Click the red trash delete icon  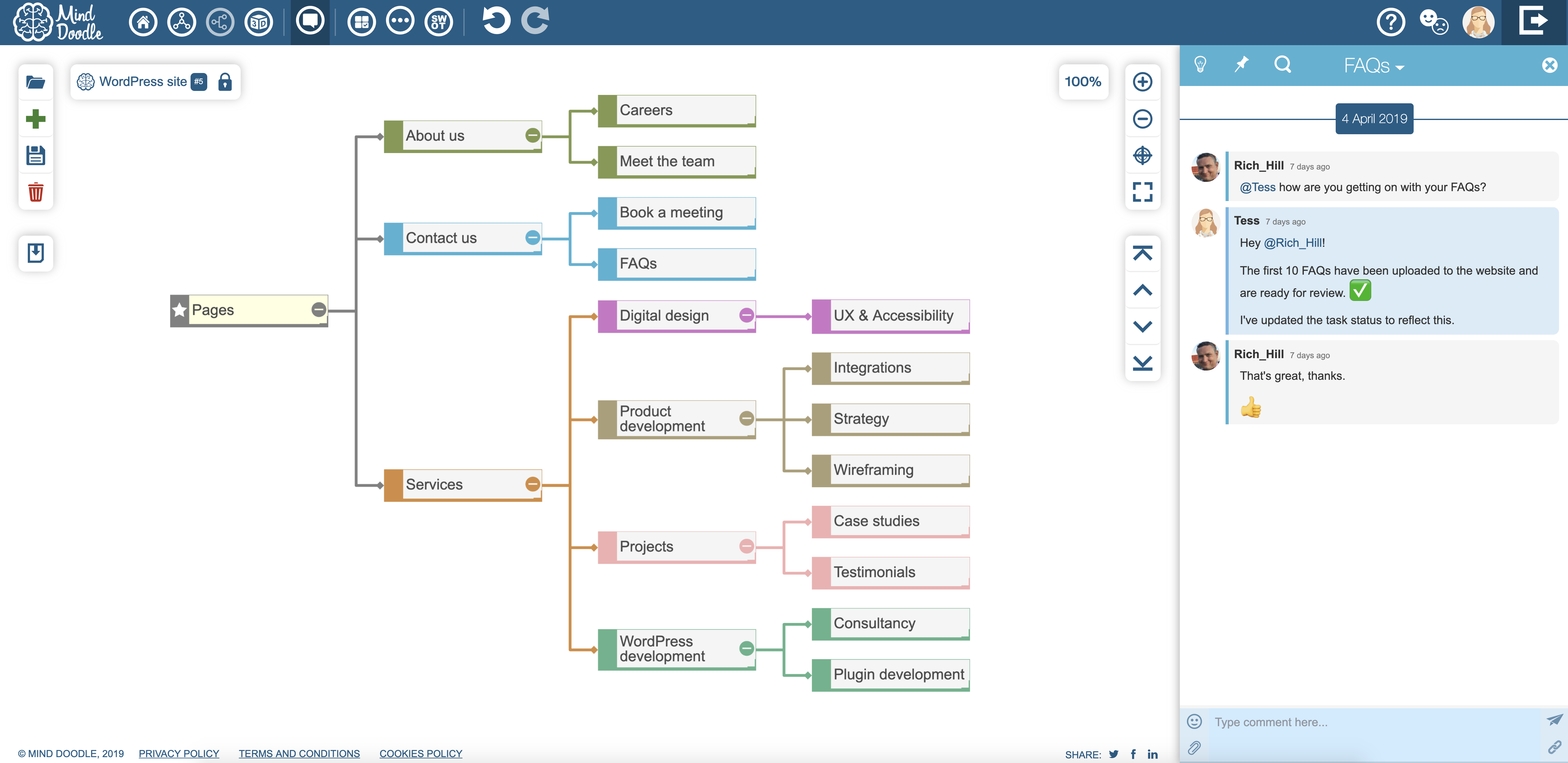pos(35,192)
